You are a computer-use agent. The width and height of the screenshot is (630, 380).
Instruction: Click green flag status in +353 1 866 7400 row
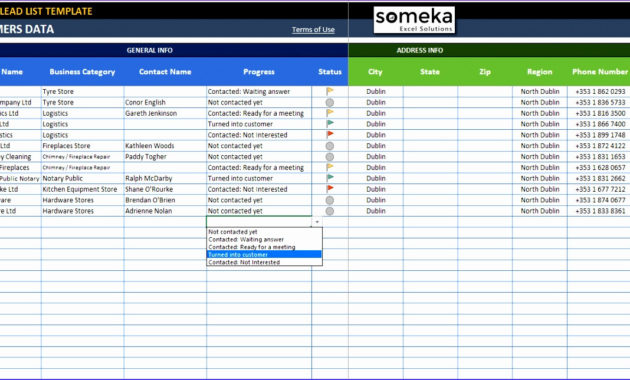point(330,124)
